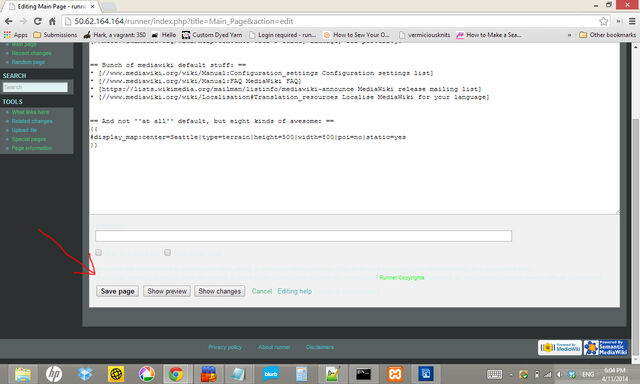The image size is (640, 384).
Task: Select Editing Main Page browser tab
Action: [x=51, y=7]
